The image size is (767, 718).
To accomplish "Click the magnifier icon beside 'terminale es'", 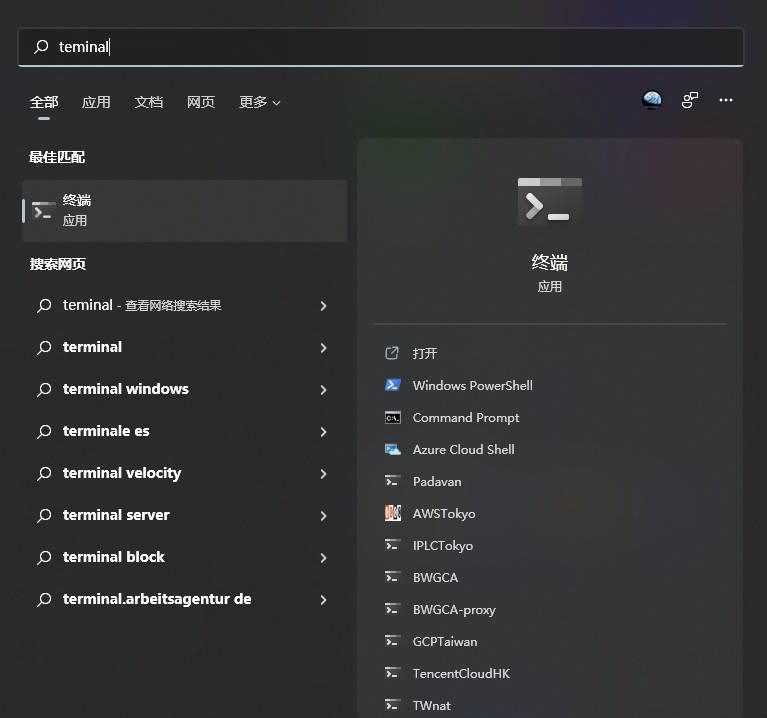I will click(x=44, y=431).
